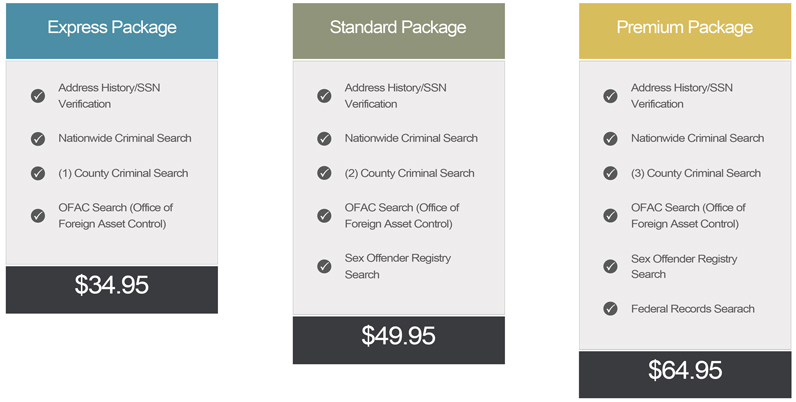
Task: Click checkmark beside Express Address History/SSN Verification
Action: (x=38, y=96)
